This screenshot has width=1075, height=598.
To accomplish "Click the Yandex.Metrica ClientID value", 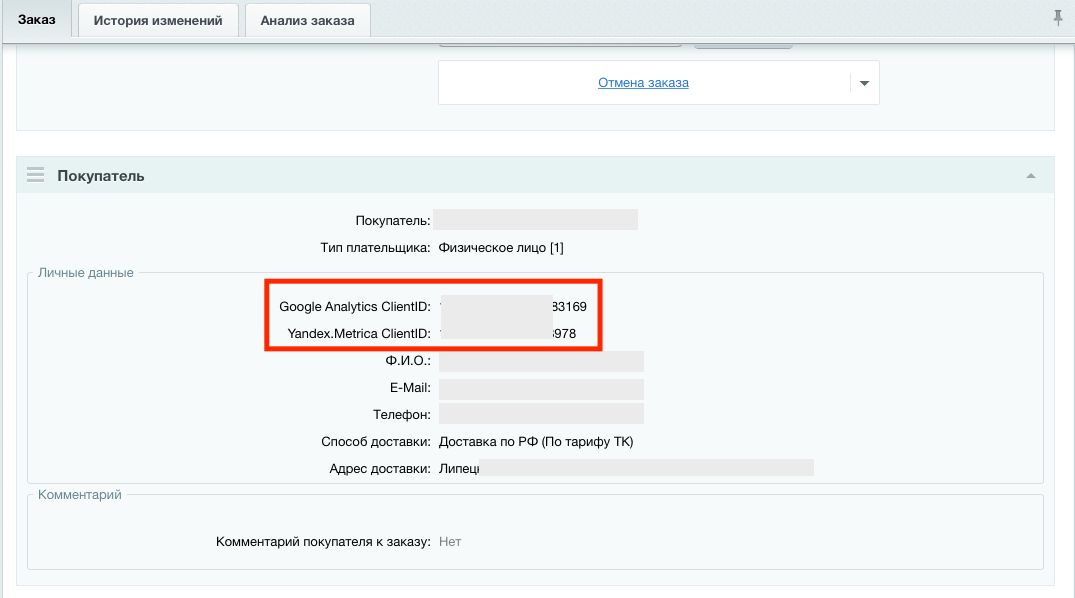I will click(x=508, y=334).
